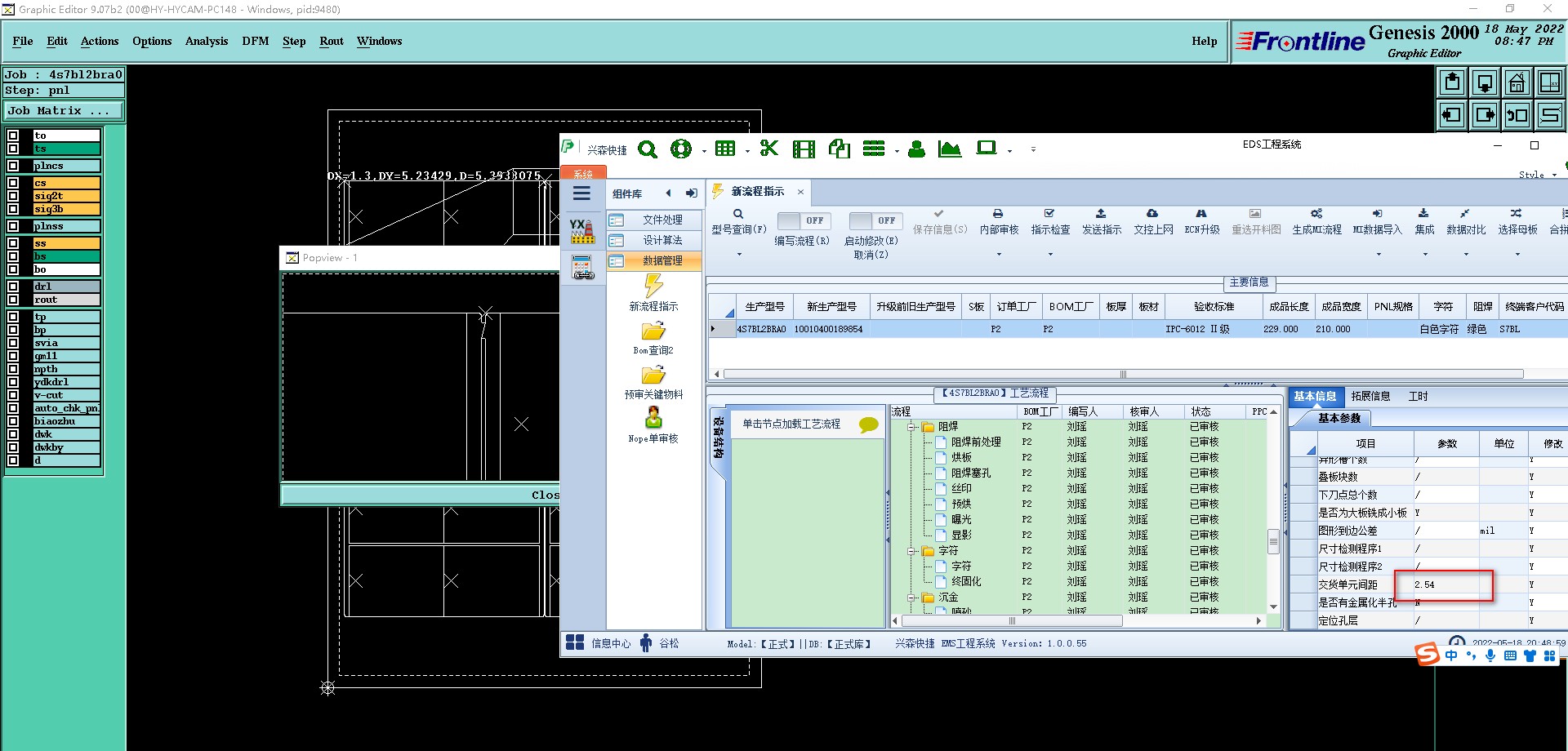Open the dropdown arrow under 内部审核

click(x=999, y=255)
